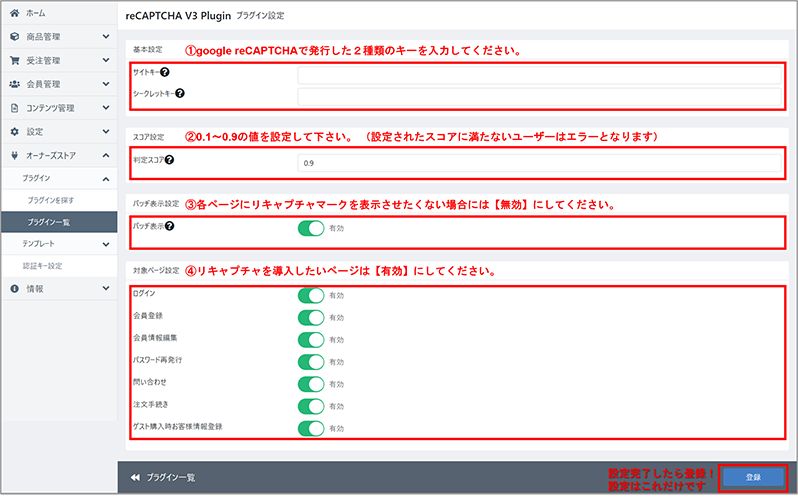
Task: Toggle the 注文手続き page switch
Action: tap(311, 406)
